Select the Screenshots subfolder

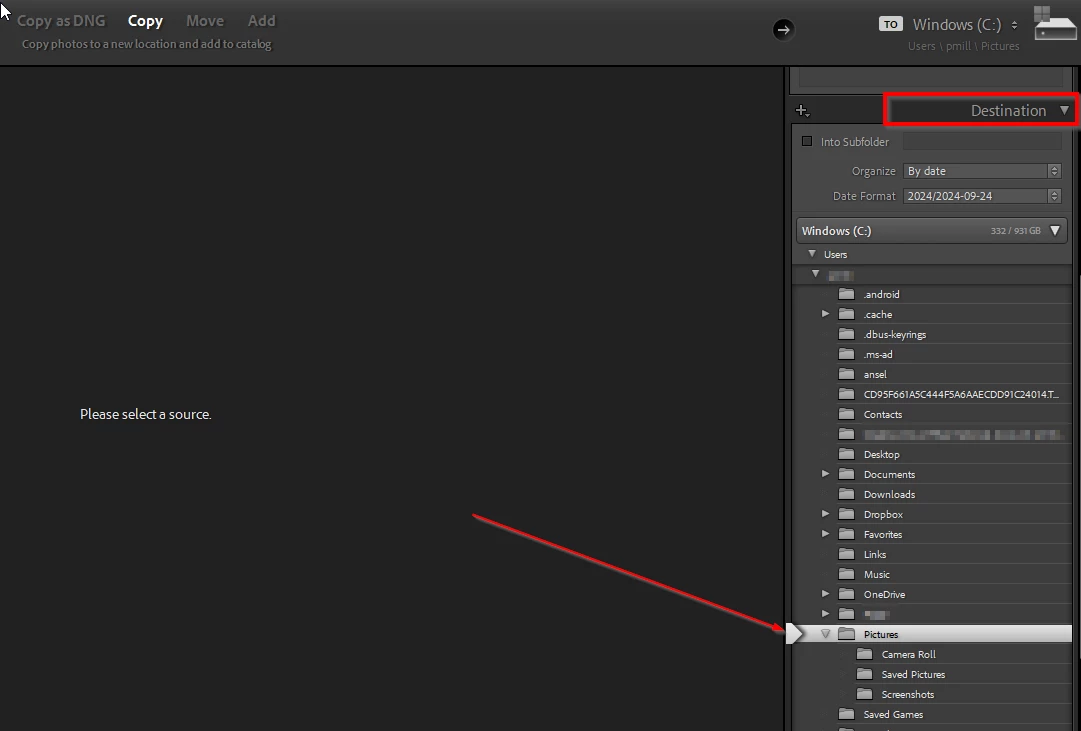[x=908, y=694]
